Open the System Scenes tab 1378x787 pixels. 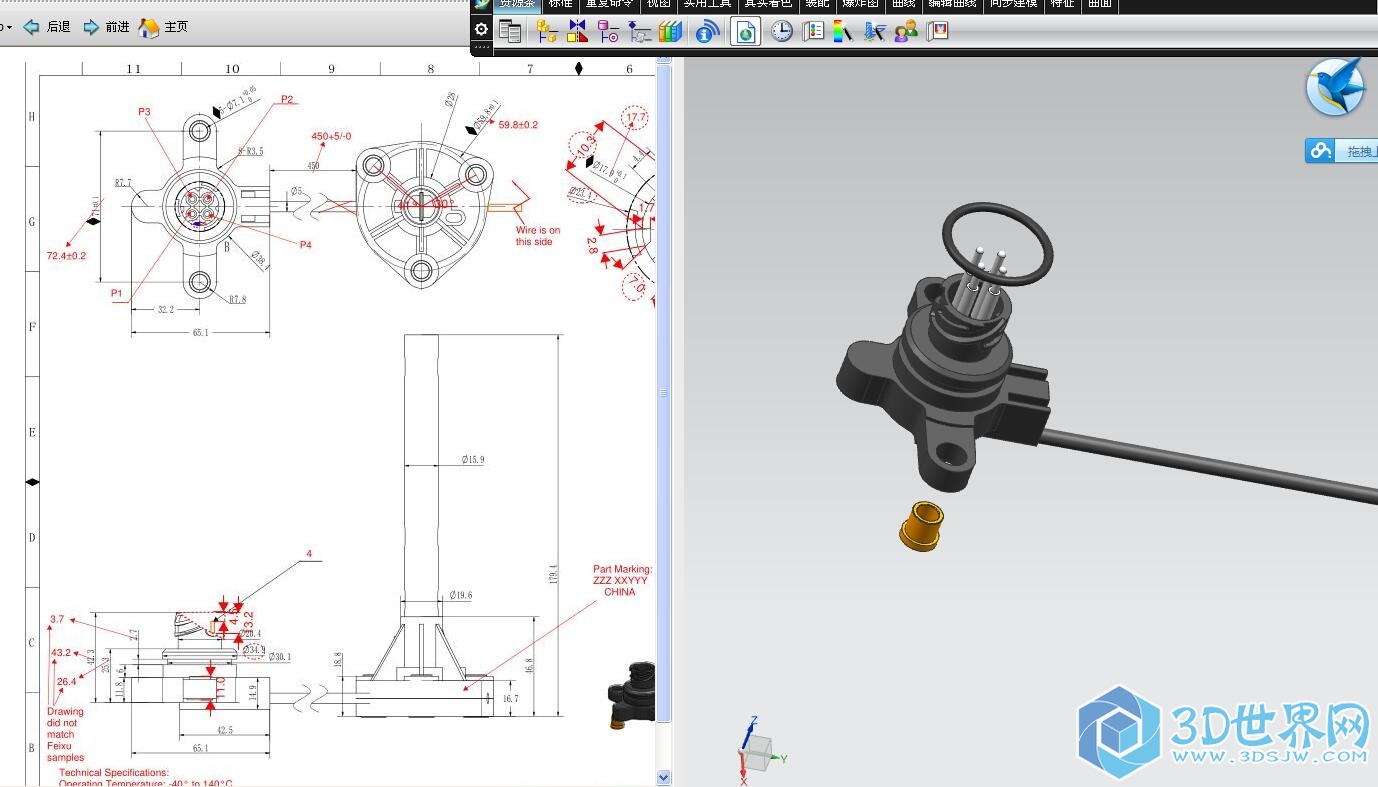click(x=937, y=31)
